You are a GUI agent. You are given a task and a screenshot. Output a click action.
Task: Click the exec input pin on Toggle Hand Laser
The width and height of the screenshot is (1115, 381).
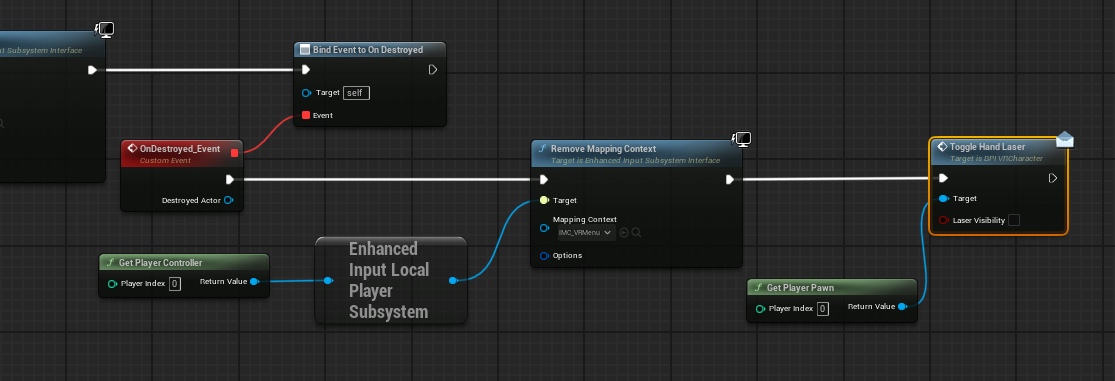click(x=943, y=178)
